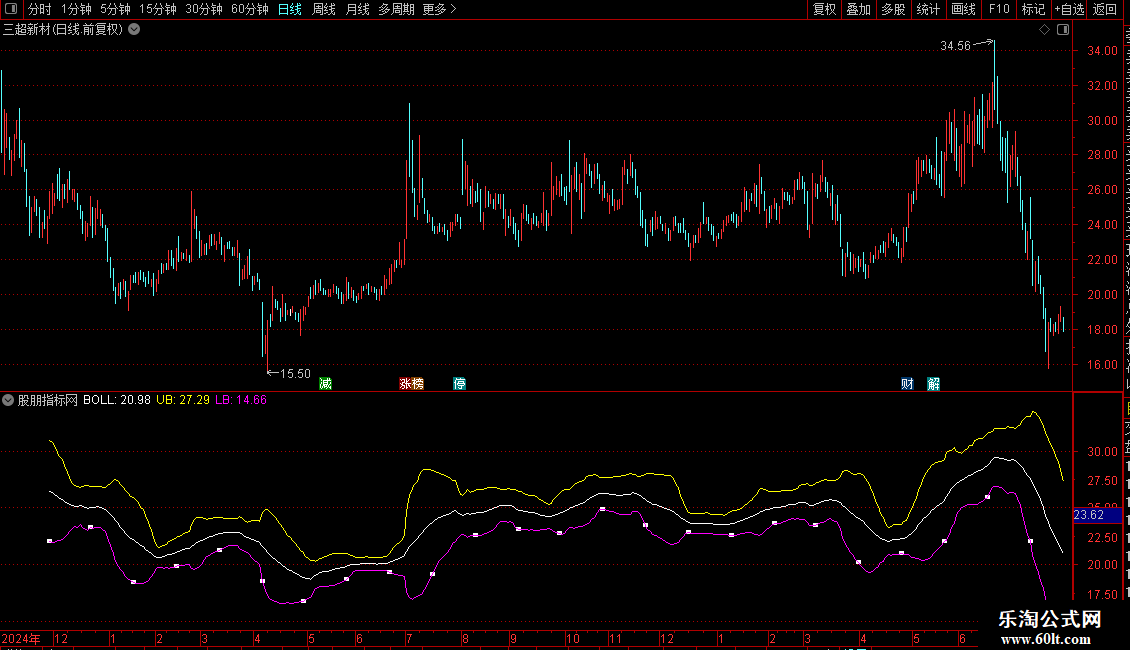Viewport: 1130px width, 650px height.
Task: Click the 叠加 overlay button
Action: (858, 9)
